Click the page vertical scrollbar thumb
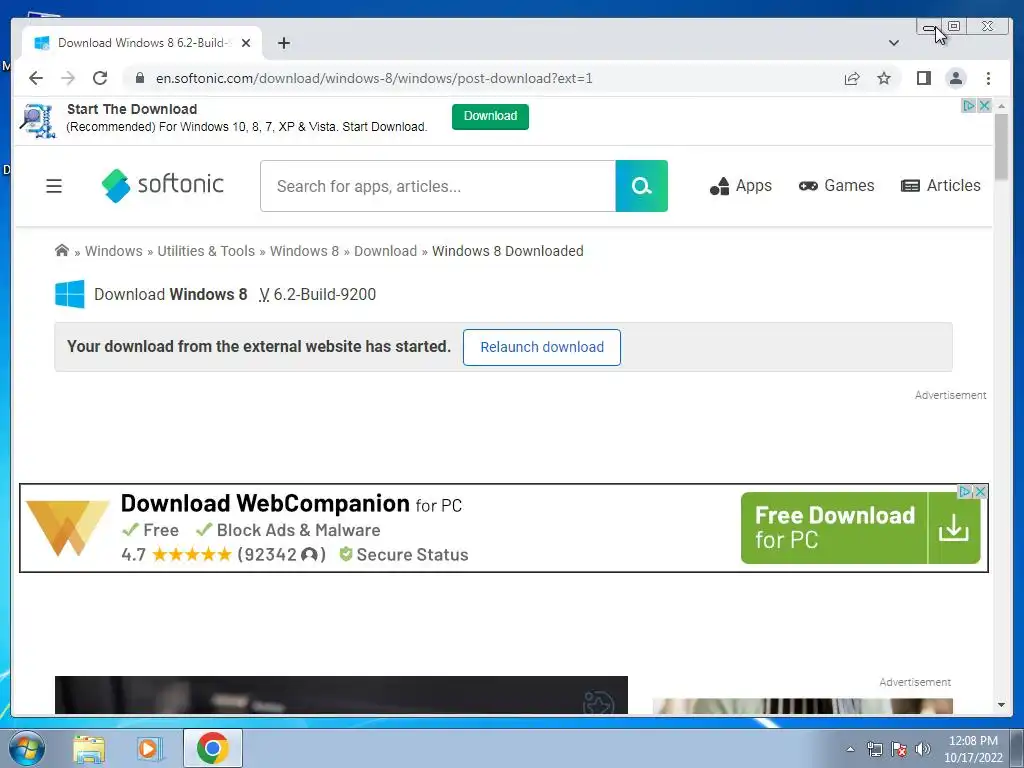The height and width of the screenshot is (768, 1024). [x=1001, y=146]
